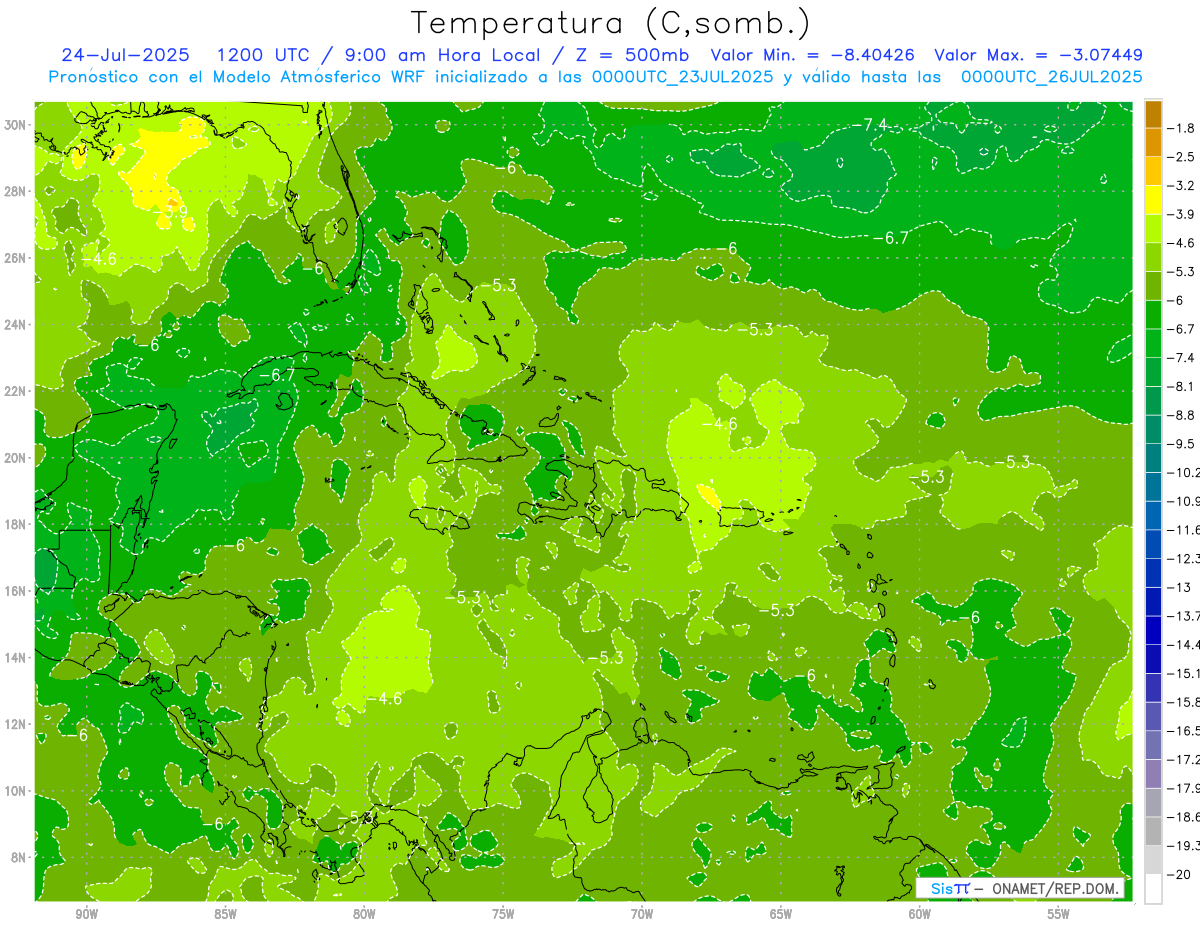The height and width of the screenshot is (927, 1200).
Task: Click the 'SisPI - ONAMET/REP.DOM.' credit label
Action: 1021,888
